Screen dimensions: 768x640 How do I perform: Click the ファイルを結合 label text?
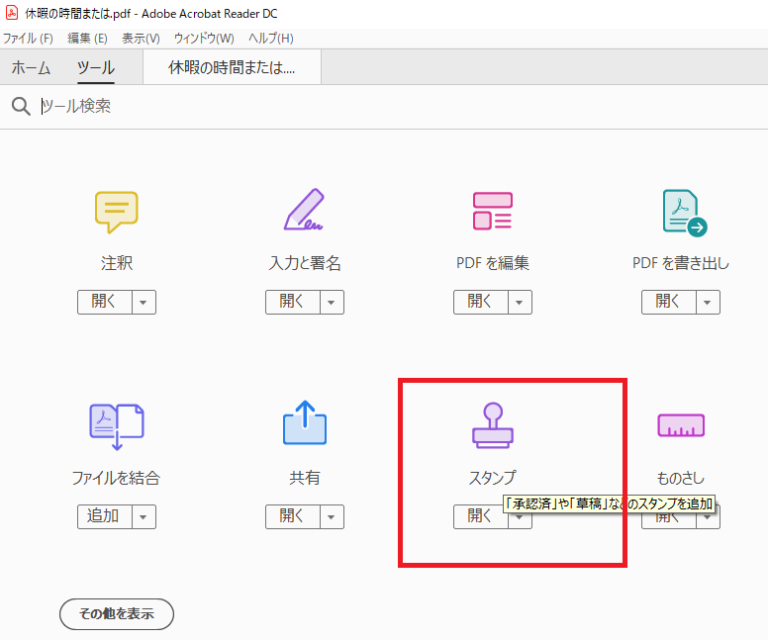click(x=116, y=477)
